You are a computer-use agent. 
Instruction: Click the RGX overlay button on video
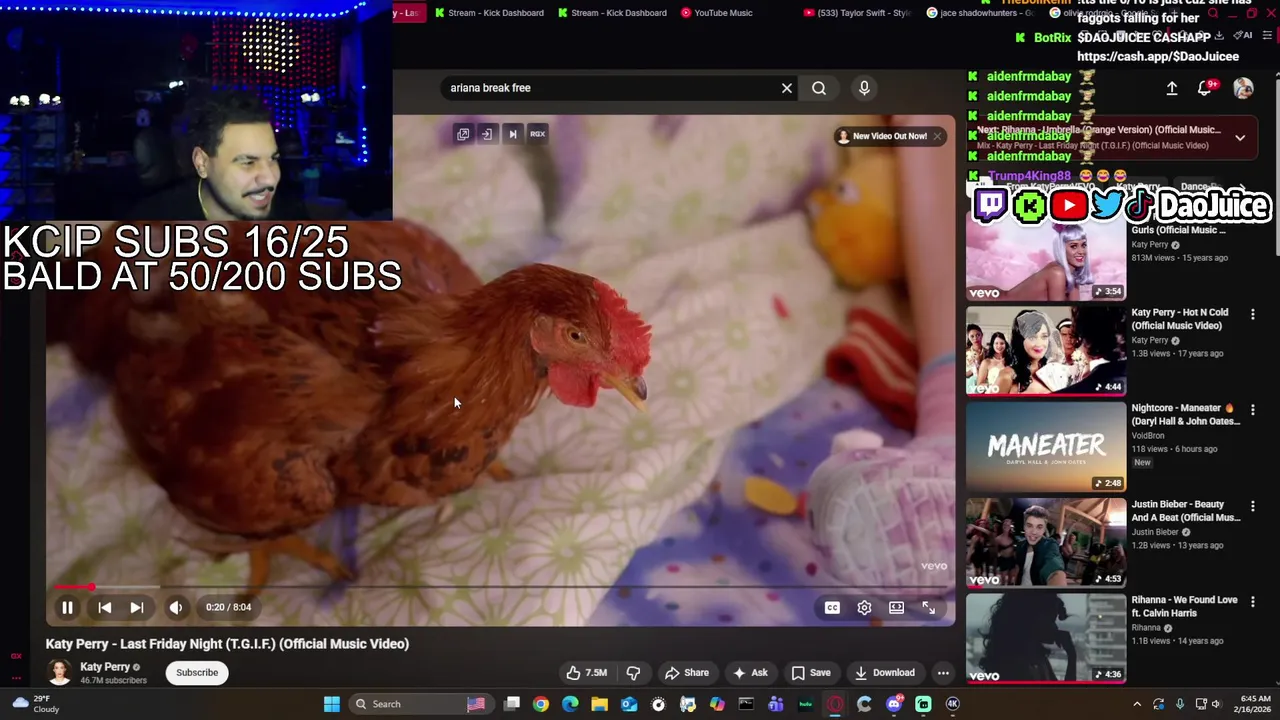click(x=537, y=134)
